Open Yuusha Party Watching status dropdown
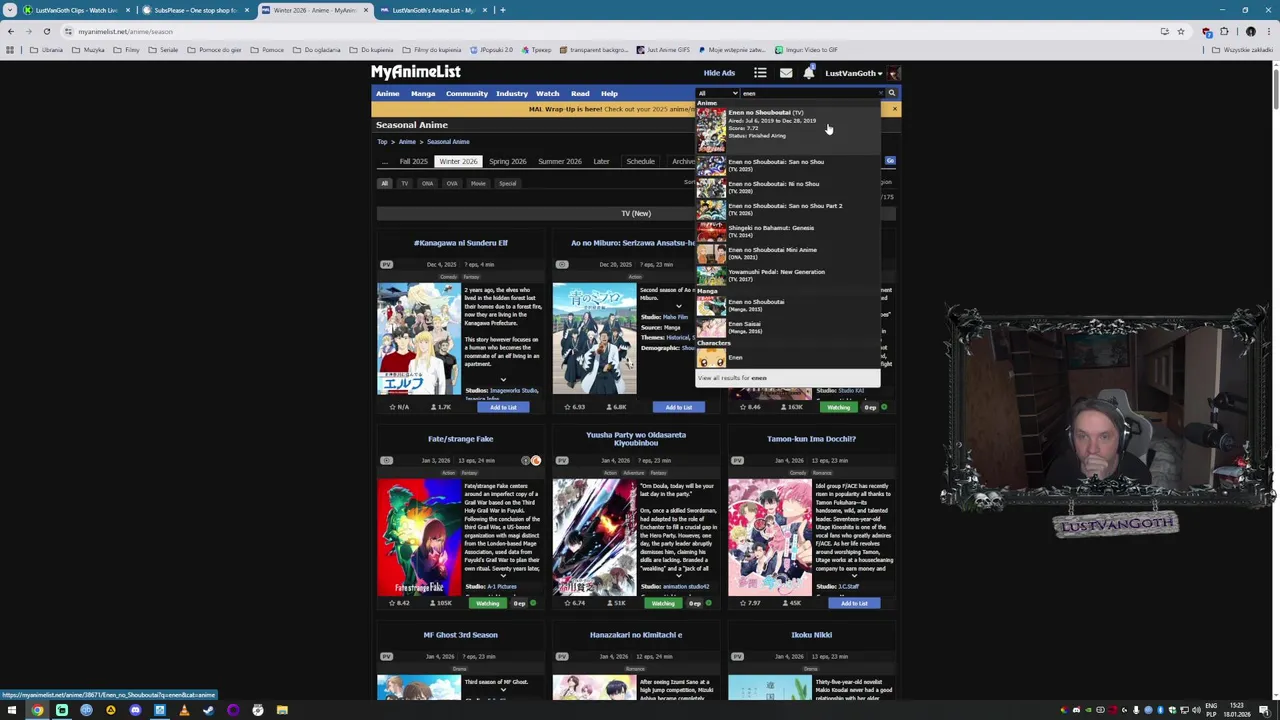 click(663, 603)
